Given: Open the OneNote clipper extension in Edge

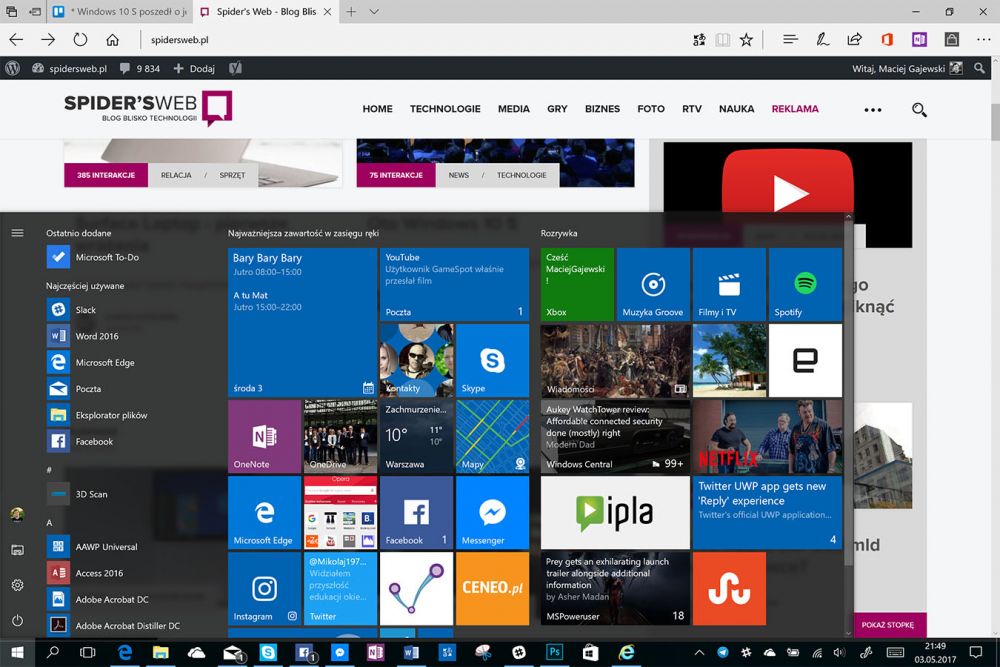Looking at the screenshot, I should pos(919,40).
